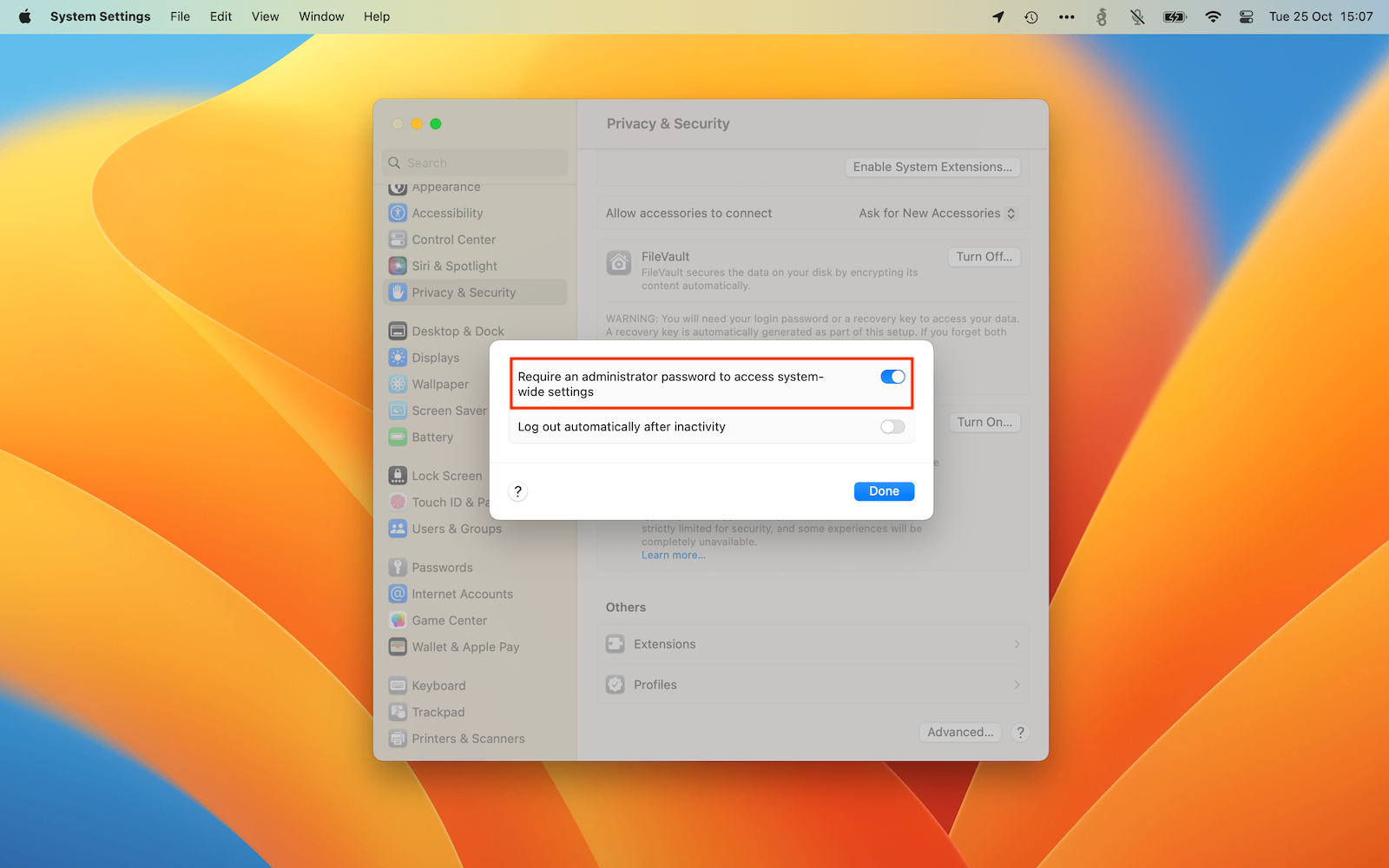Click the Learn more link
Screen dimensions: 1389x868
[x=673, y=556]
